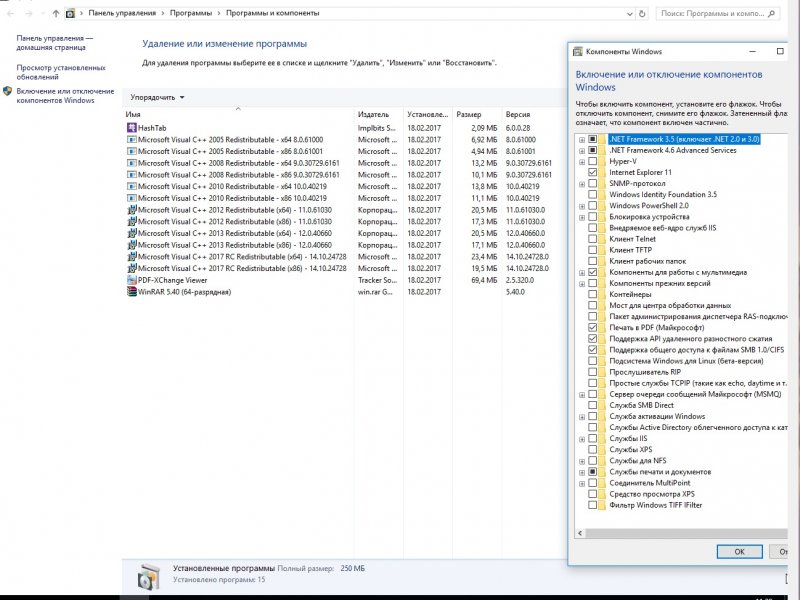Select the Средство просмотра XPS item text
The image size is (800, 600).
(652, 494)
